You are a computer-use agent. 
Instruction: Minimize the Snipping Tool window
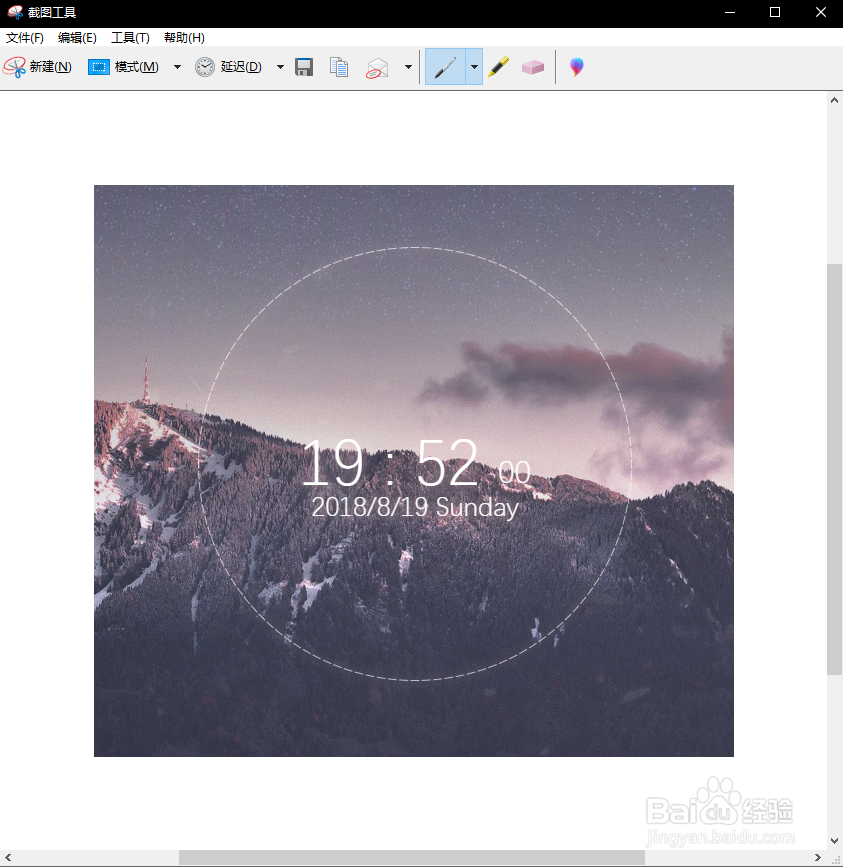(730, 12)
